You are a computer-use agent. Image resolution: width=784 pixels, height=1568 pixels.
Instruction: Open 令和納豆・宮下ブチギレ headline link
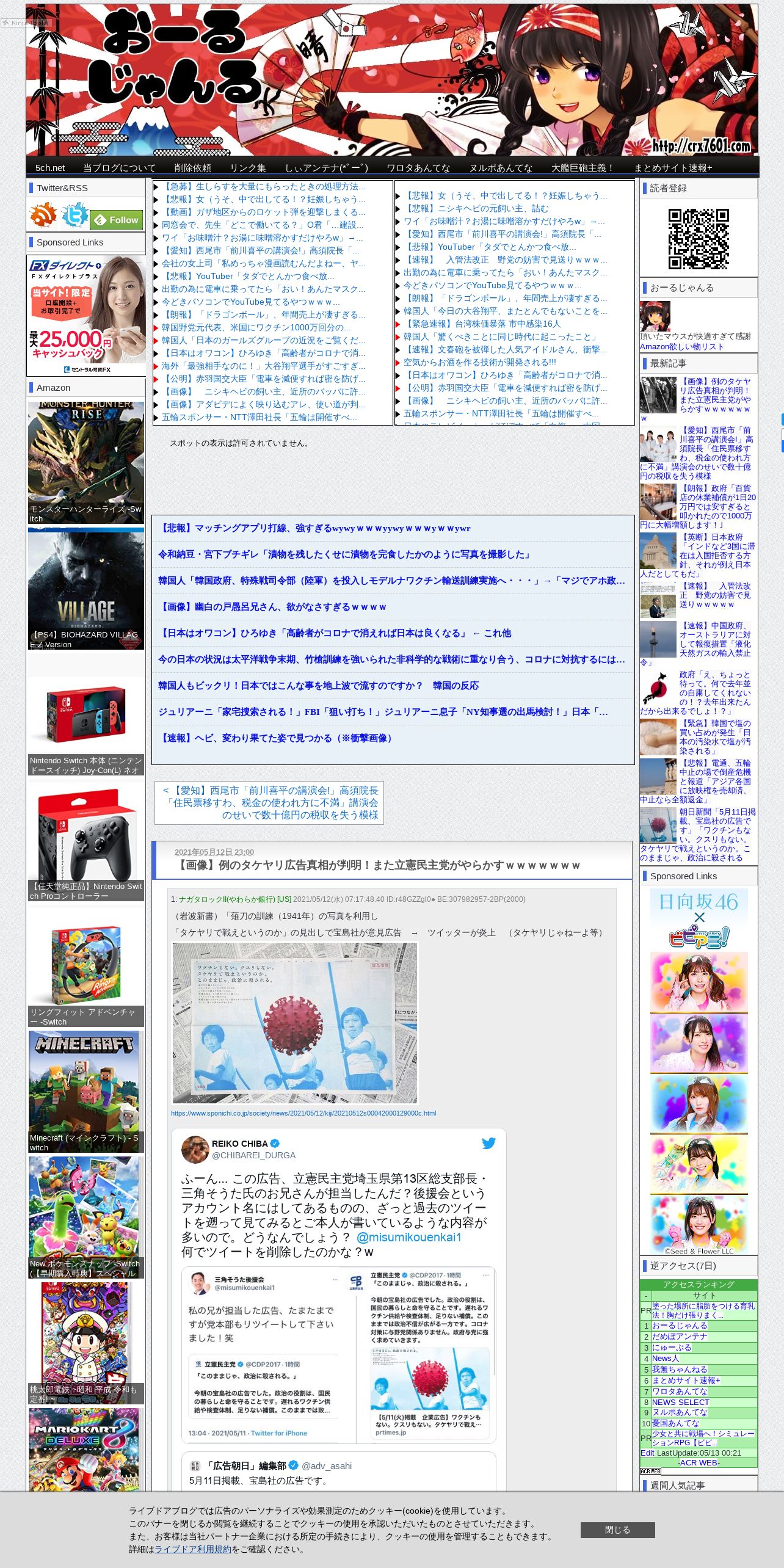[x=345, y=554]
